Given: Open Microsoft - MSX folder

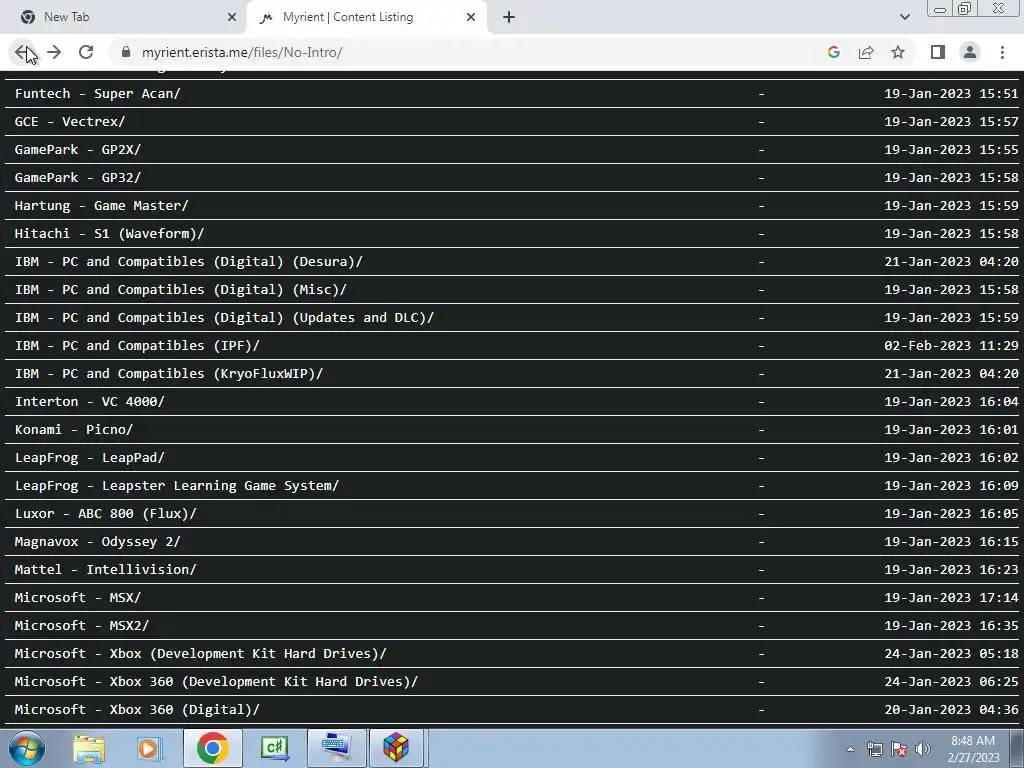Looking at the screenshot, I should [78, 598].
